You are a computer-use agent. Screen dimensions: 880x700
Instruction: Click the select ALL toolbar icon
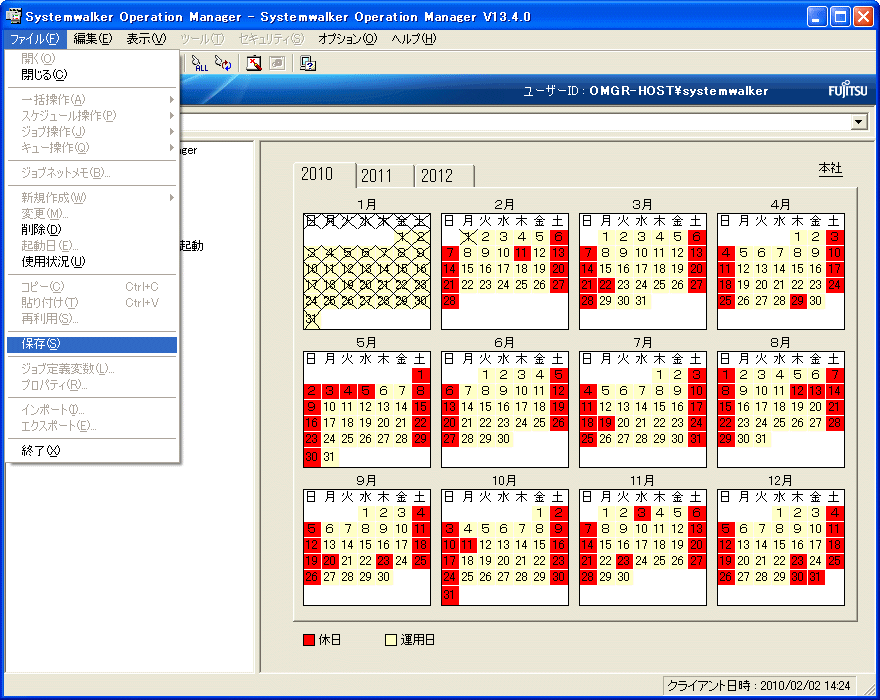199,63
